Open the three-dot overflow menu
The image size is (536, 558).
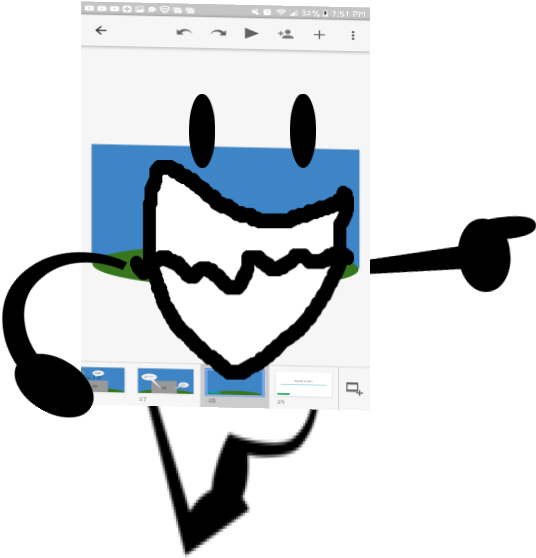(x=353, y=35)
